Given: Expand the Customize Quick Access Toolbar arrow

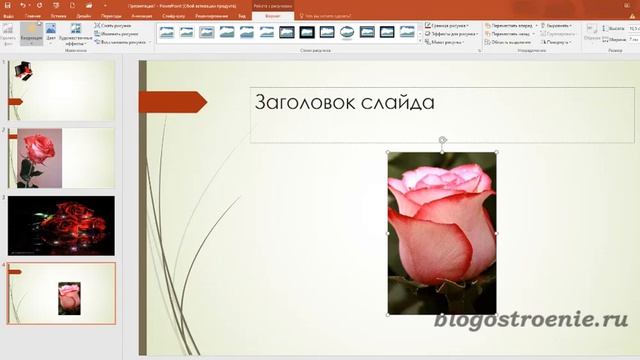Looking at the screenshot, I should [x=105, y=6].
